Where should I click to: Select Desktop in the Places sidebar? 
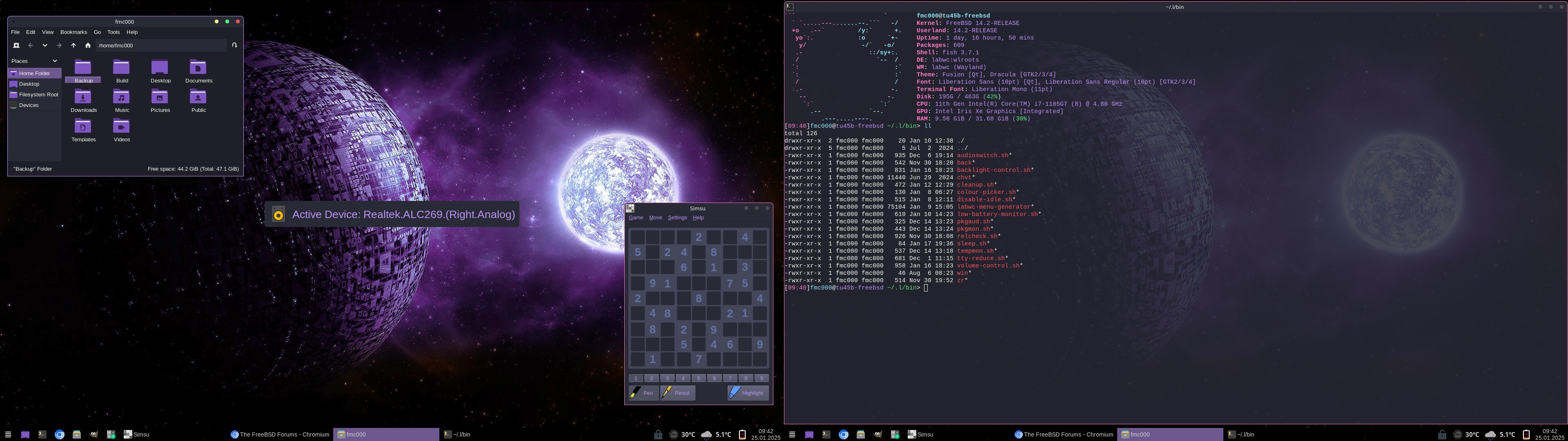pos(35,84)
